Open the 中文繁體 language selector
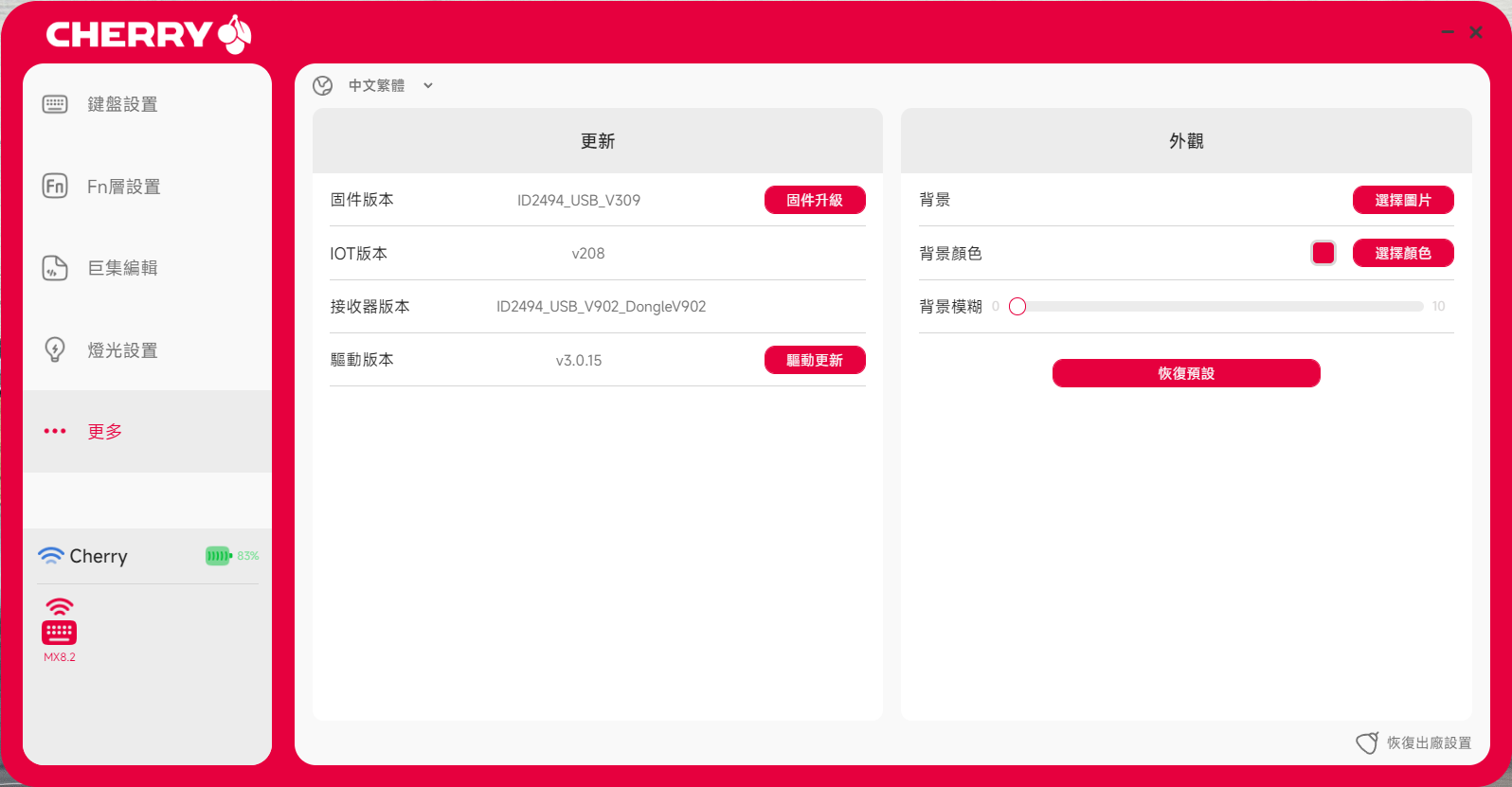Viewport: 1512px width, 787px height. tap(377, 86)
